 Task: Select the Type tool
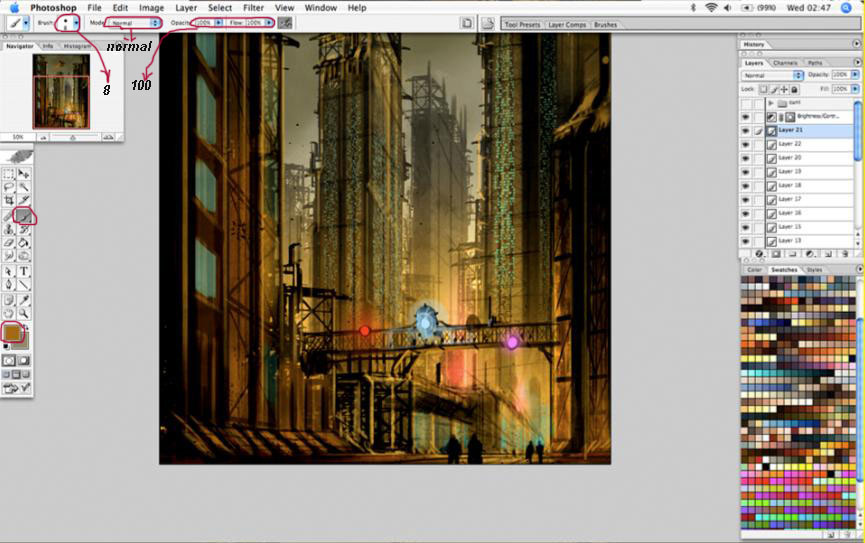[24, 272]
